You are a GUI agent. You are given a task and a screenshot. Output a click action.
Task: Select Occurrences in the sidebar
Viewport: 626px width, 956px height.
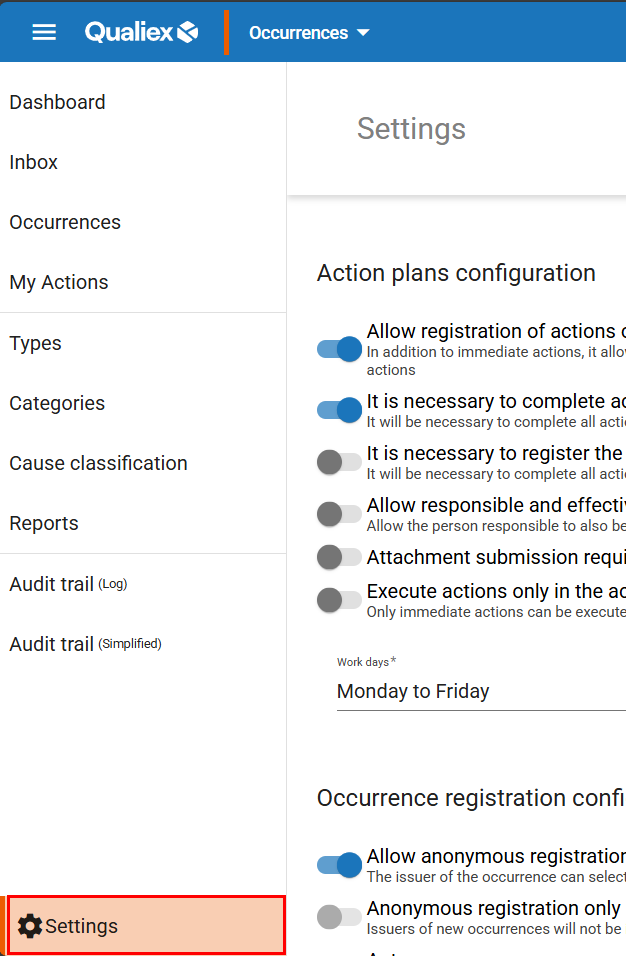[x=65, y=222]
